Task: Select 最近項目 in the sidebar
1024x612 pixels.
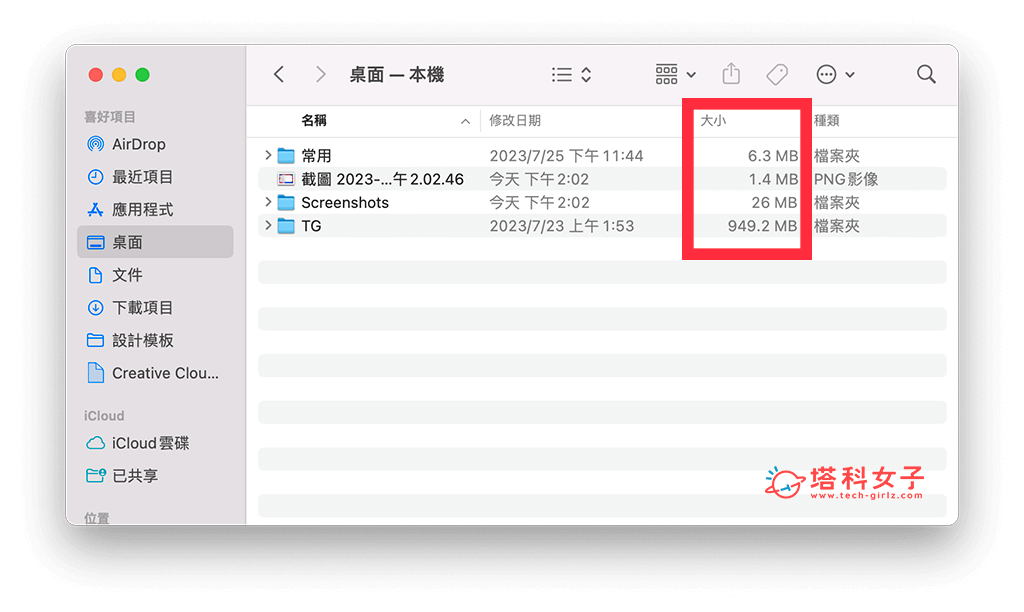Action: click(155, 176)
